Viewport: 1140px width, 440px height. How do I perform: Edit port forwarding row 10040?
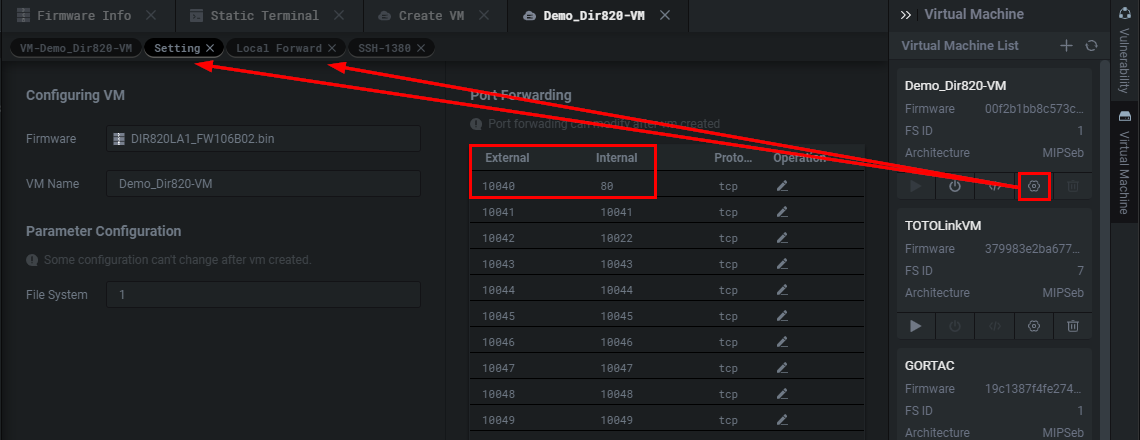[x=782, y=186]
